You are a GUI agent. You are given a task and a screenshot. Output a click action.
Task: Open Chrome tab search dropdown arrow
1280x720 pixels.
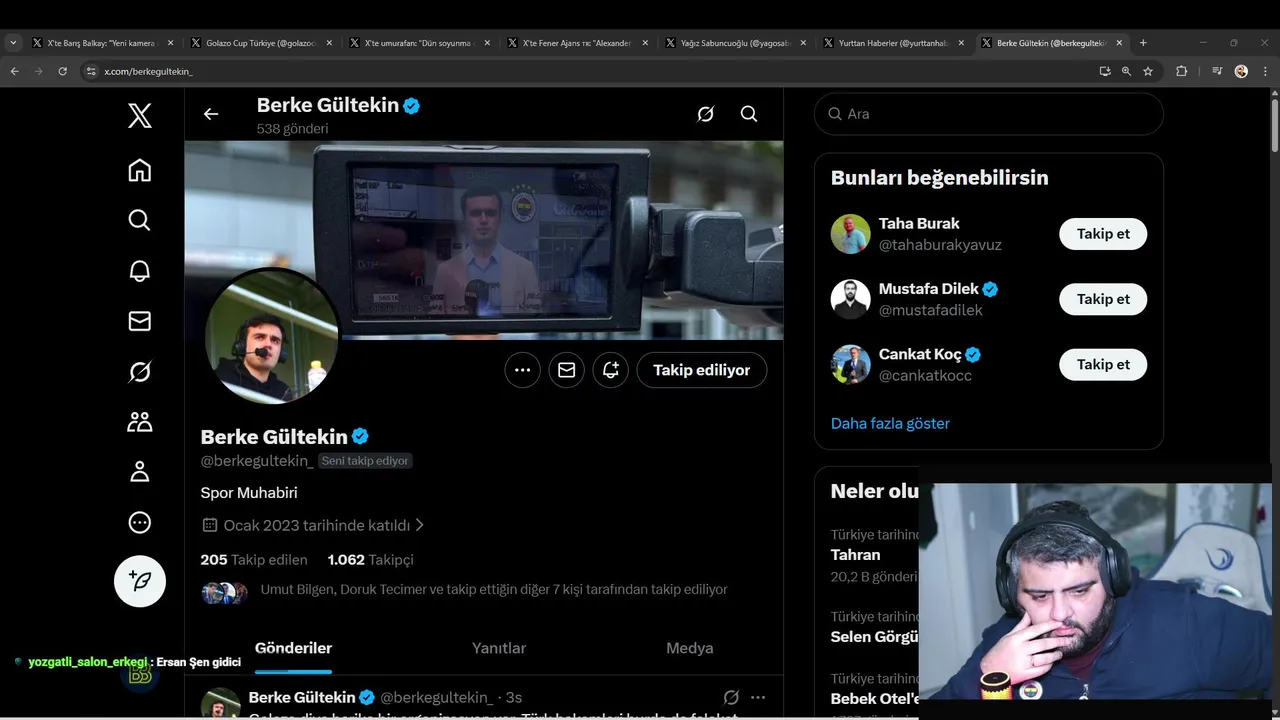(13, 43)
